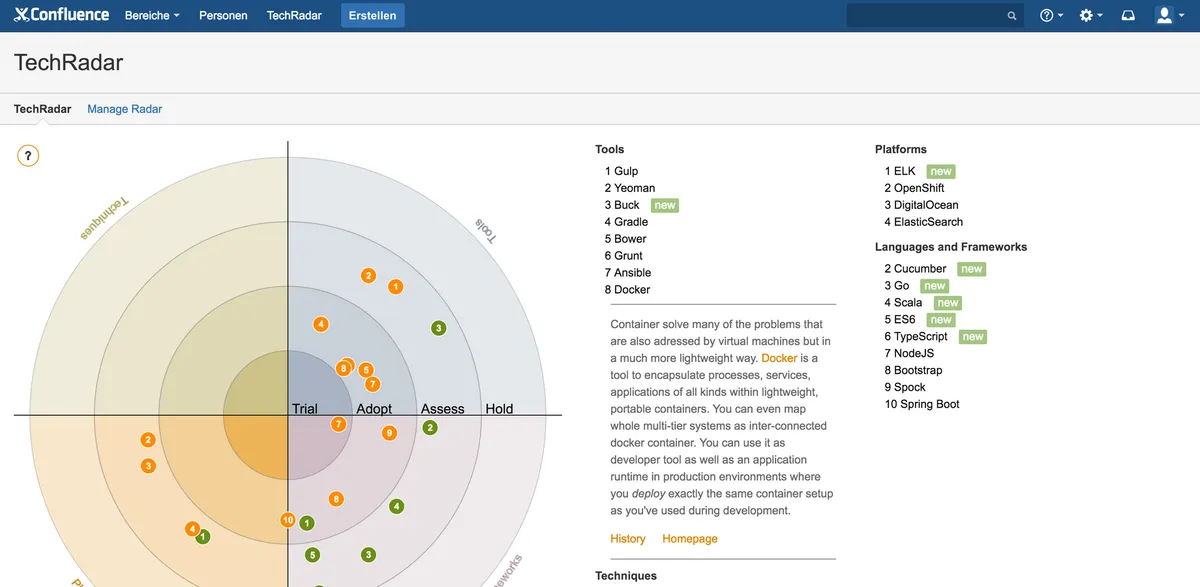
Task: Open the History link
Action: (628, 539)
